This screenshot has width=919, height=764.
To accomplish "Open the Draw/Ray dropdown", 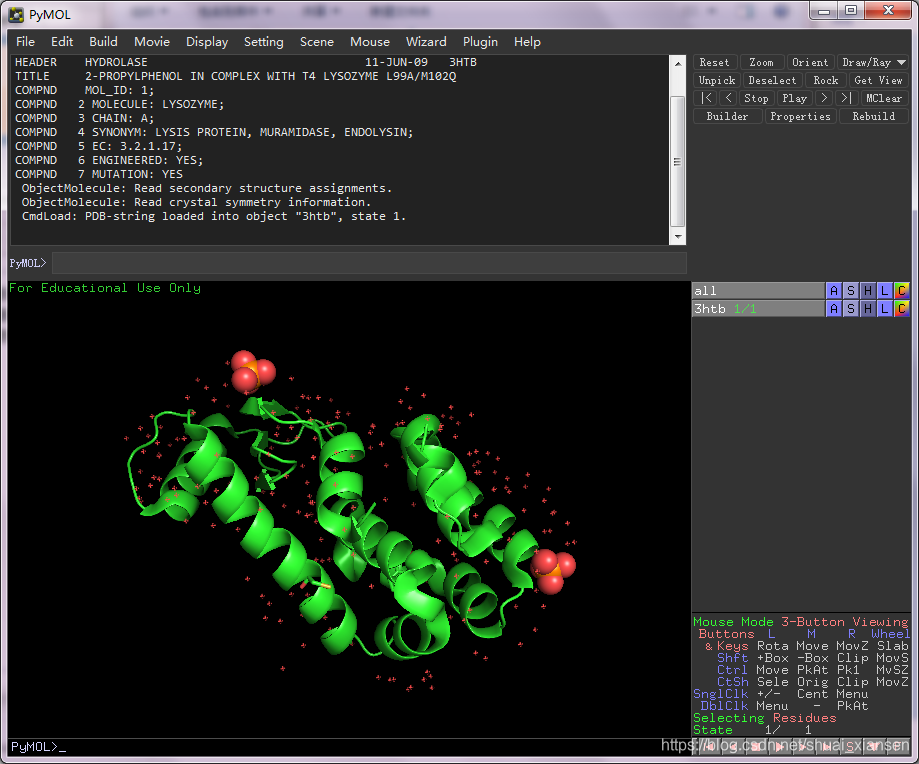I will click(x=873, y=62).
